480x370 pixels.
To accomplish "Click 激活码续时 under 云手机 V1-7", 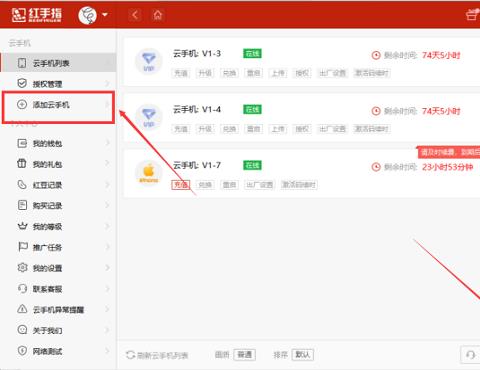I will [x=299, y=185].
